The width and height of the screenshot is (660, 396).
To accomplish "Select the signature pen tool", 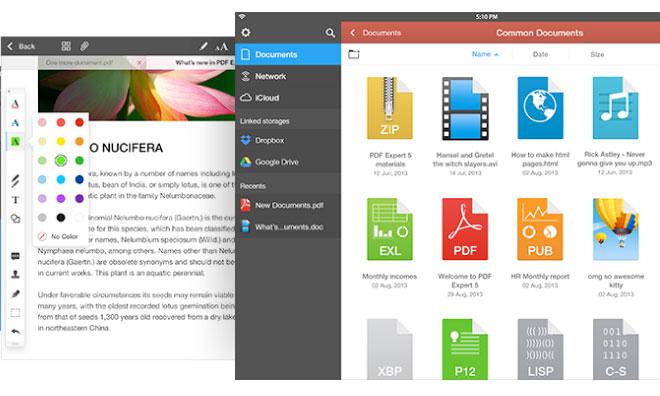I will [15, 294].
